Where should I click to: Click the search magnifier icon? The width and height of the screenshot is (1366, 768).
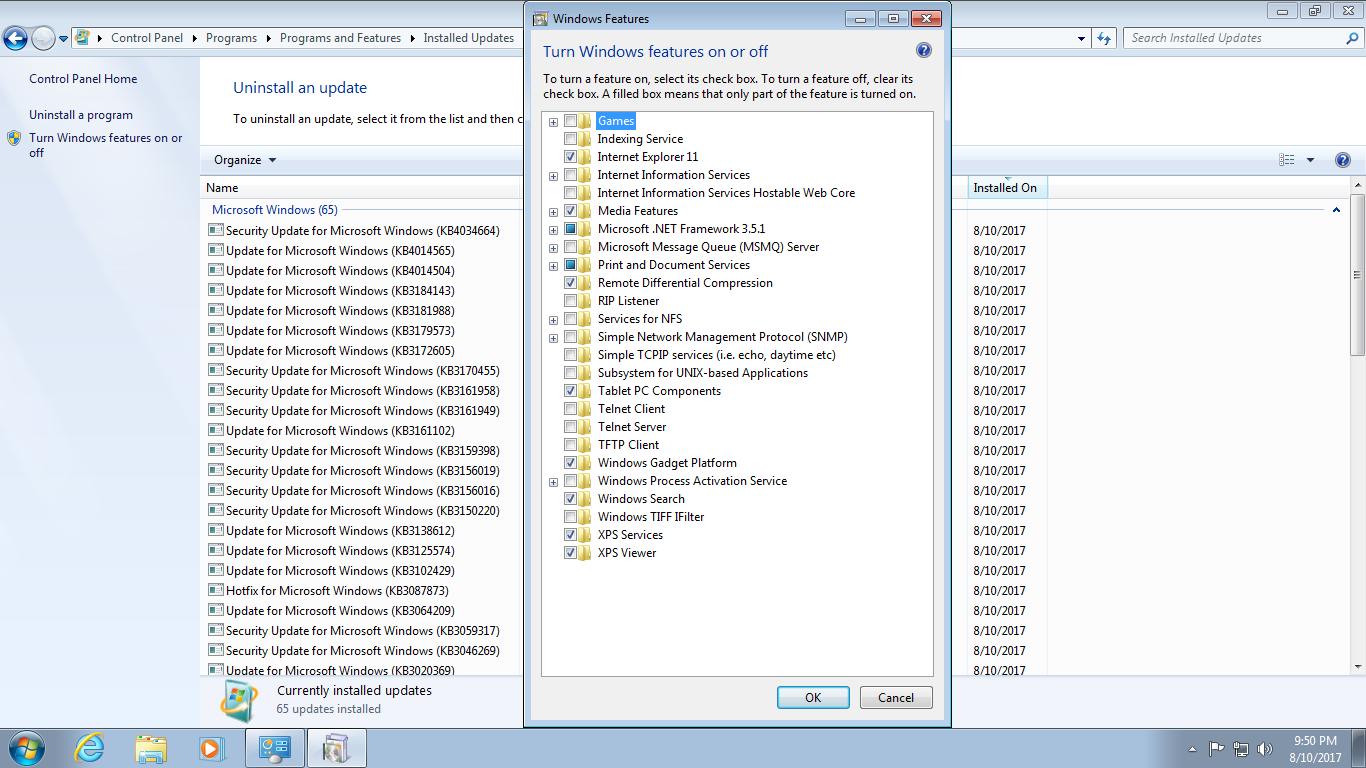1352,38
